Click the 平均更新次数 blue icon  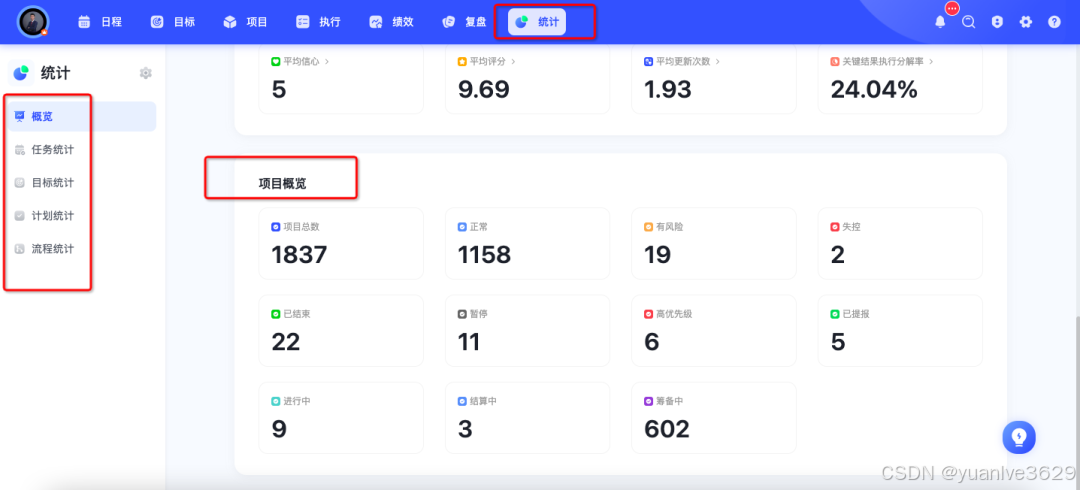[x=648, y=61]
